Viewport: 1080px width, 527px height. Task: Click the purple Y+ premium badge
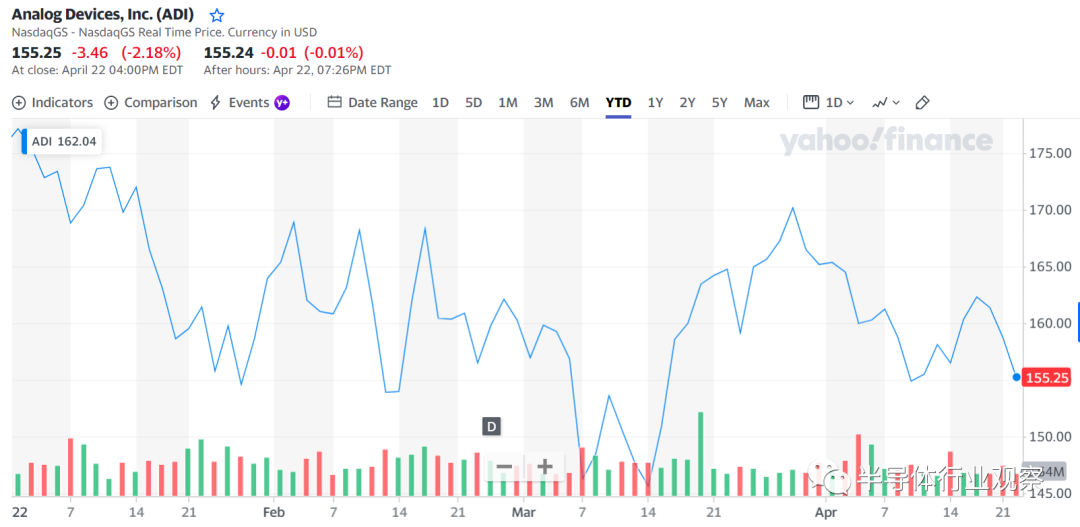click(x=282, y=103)
